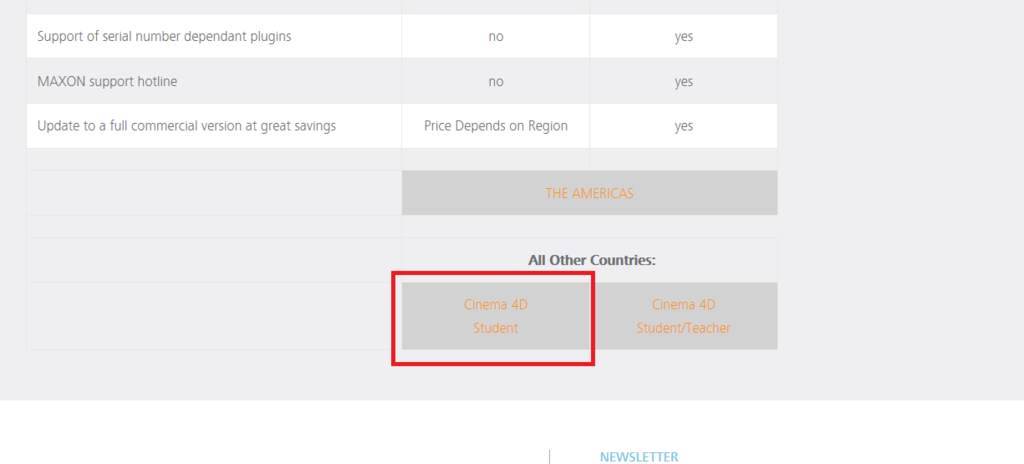Open THE AMERICAS region link
Image resolution: width=1024 pixels, height=464 pixels.
coord(589,193)
